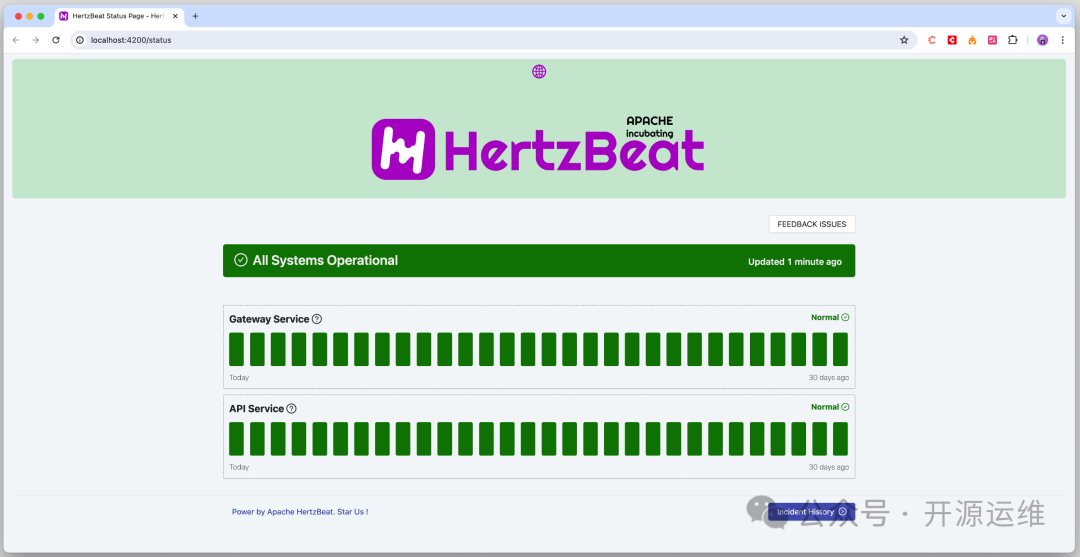Click the FEEDBACK ISSUES button
The height and width of the screenshot is (557, 1080).
812,224
